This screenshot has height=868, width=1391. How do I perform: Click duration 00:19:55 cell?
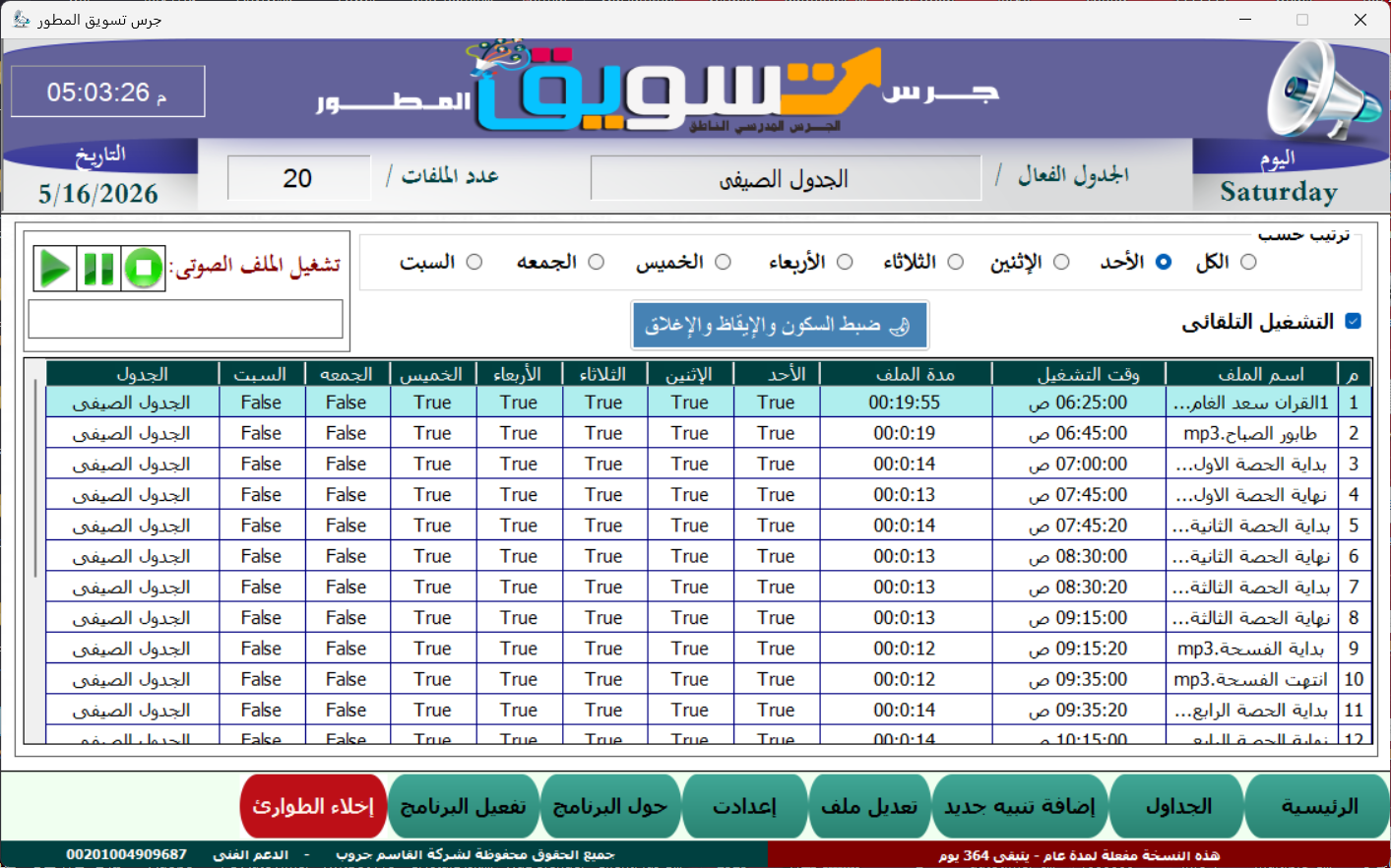[906, 403]
